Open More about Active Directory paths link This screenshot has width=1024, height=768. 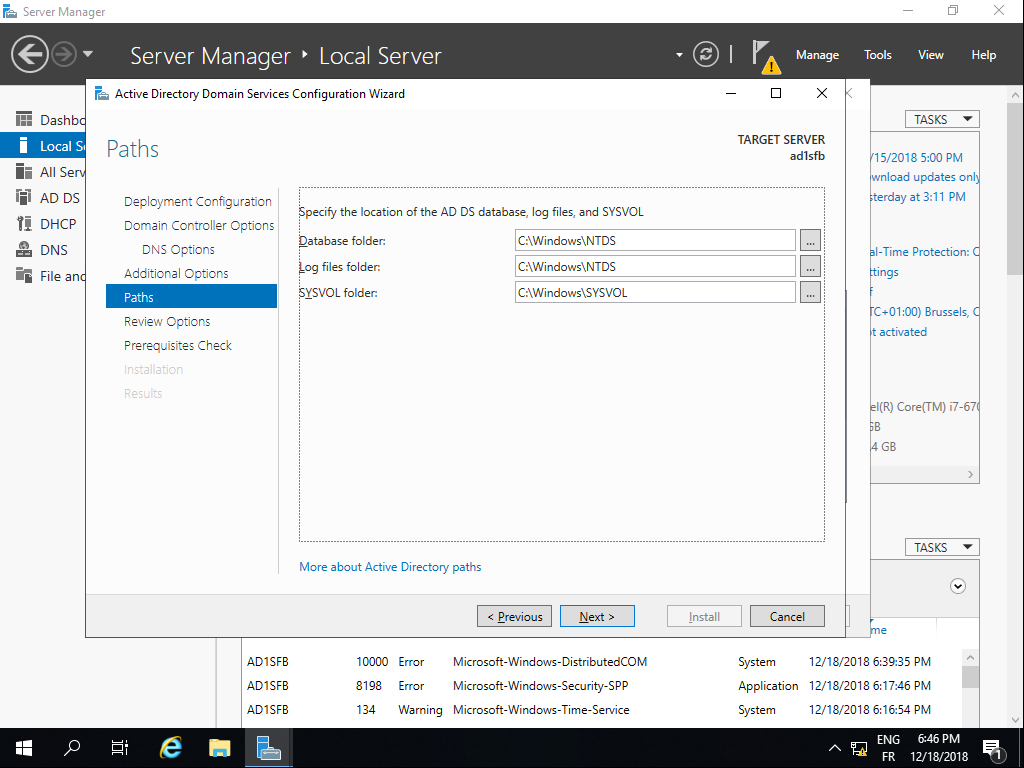coord(390,567)
